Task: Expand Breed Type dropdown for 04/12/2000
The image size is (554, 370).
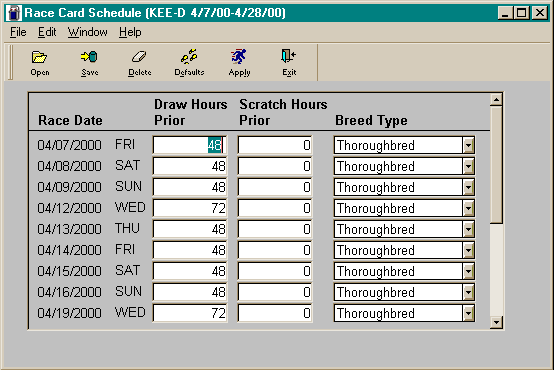Action: 468,208
